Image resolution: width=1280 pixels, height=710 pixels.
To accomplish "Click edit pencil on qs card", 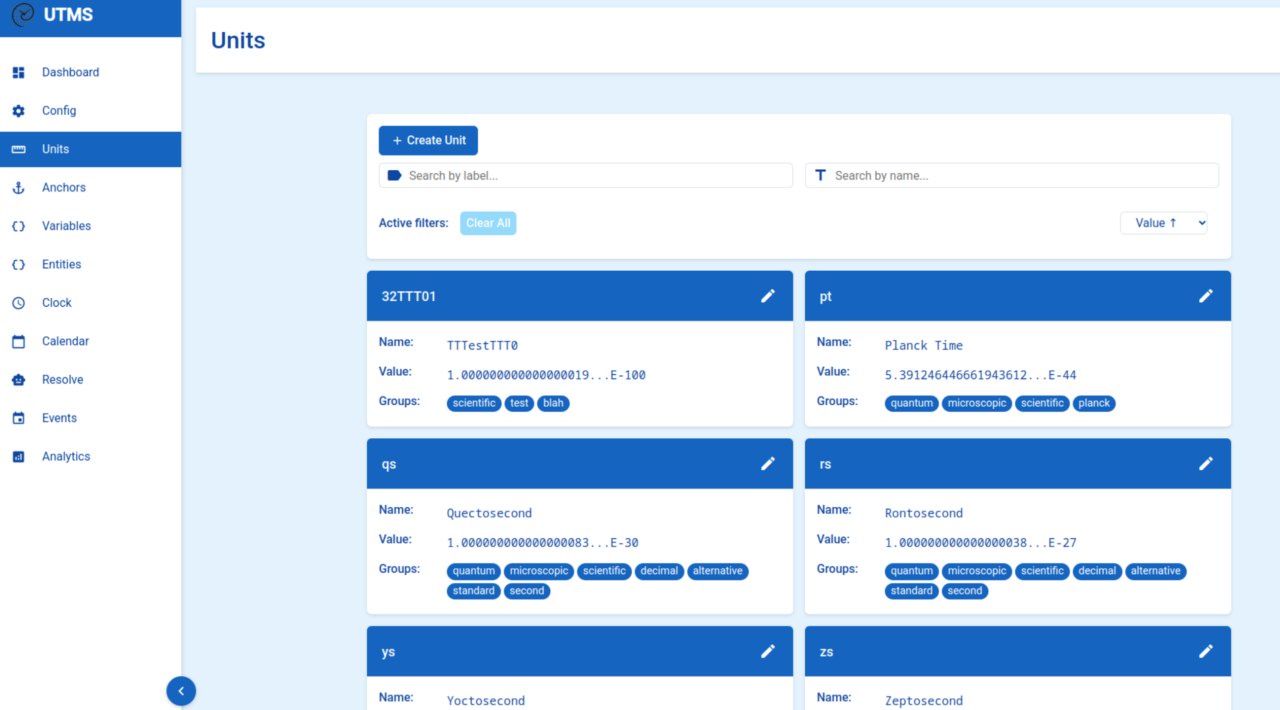I will click(x=768, y=464).
